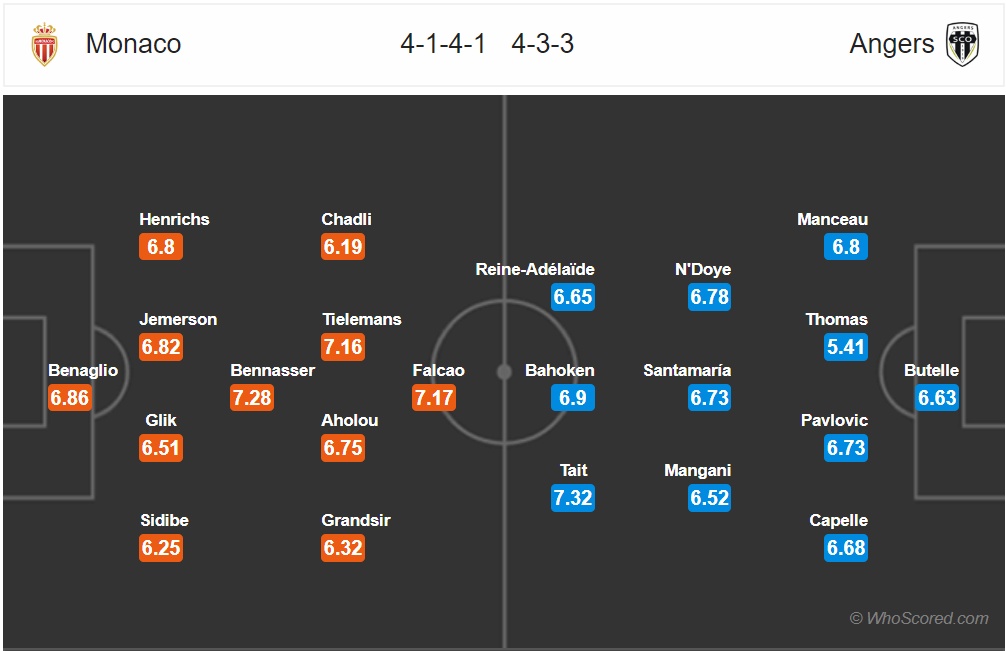Click the Angers SCO crest icon

click(962, 44)
